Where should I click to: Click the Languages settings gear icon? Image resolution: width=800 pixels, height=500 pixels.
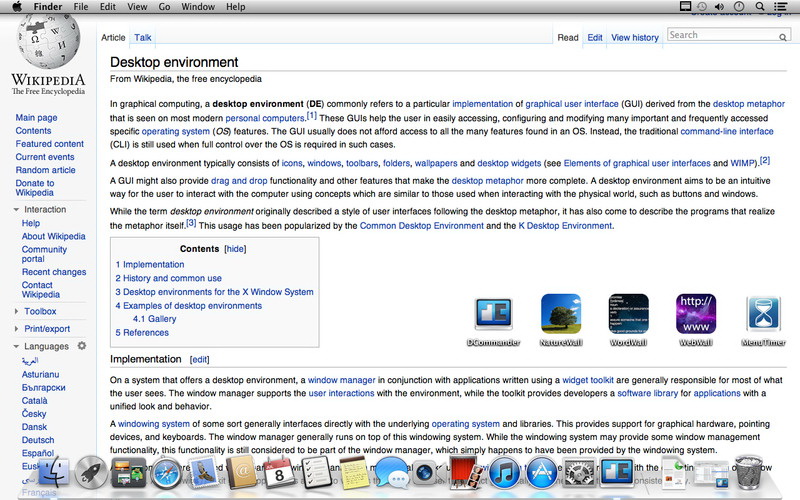(82, 346)
